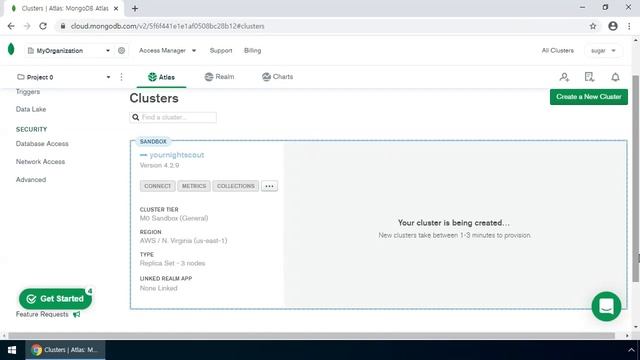640x360 pixels.
Task: Click the MongoDB leaf logo
Action: coord(11,49)
